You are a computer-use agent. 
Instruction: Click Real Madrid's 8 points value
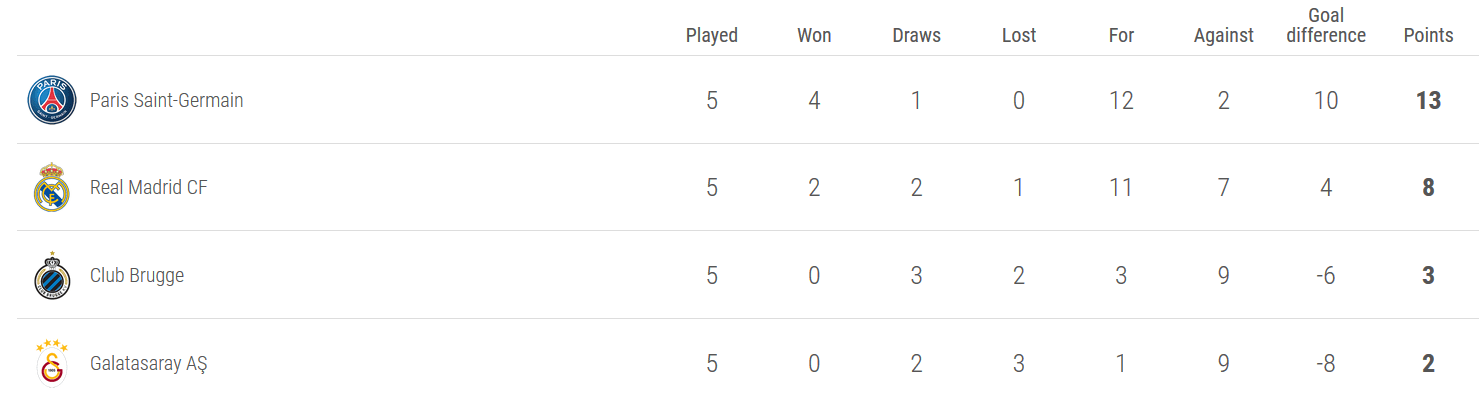tap(1428, 187)
